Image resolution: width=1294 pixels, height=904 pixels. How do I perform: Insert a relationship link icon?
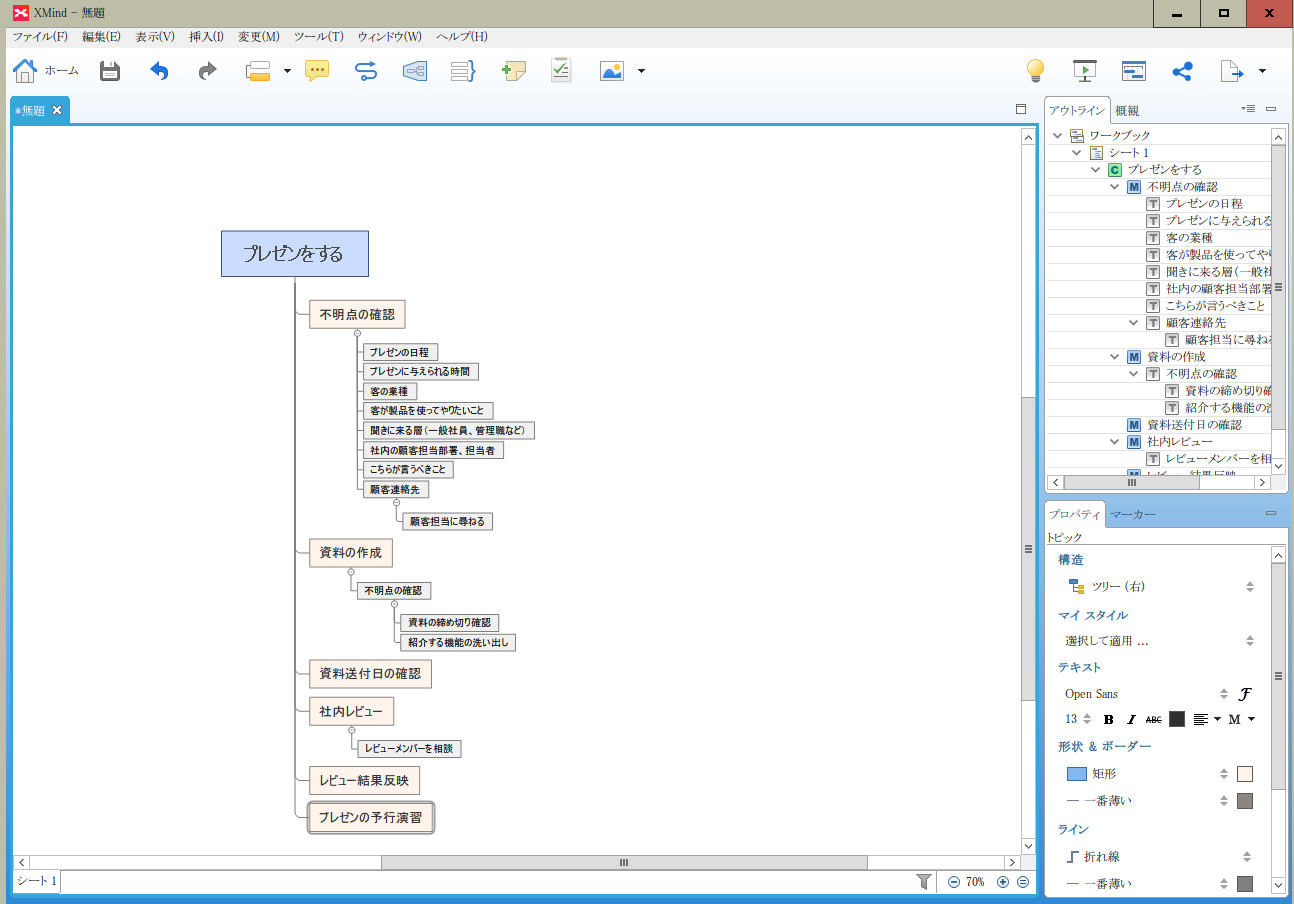366,71
